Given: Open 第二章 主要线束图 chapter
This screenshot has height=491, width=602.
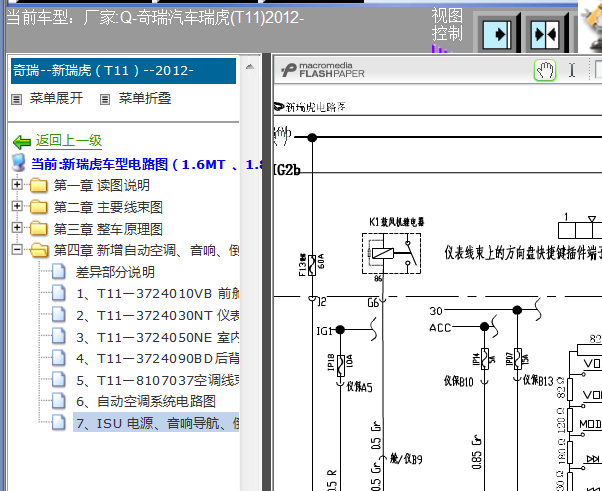Looking at the screenshot, I should 108,207.
